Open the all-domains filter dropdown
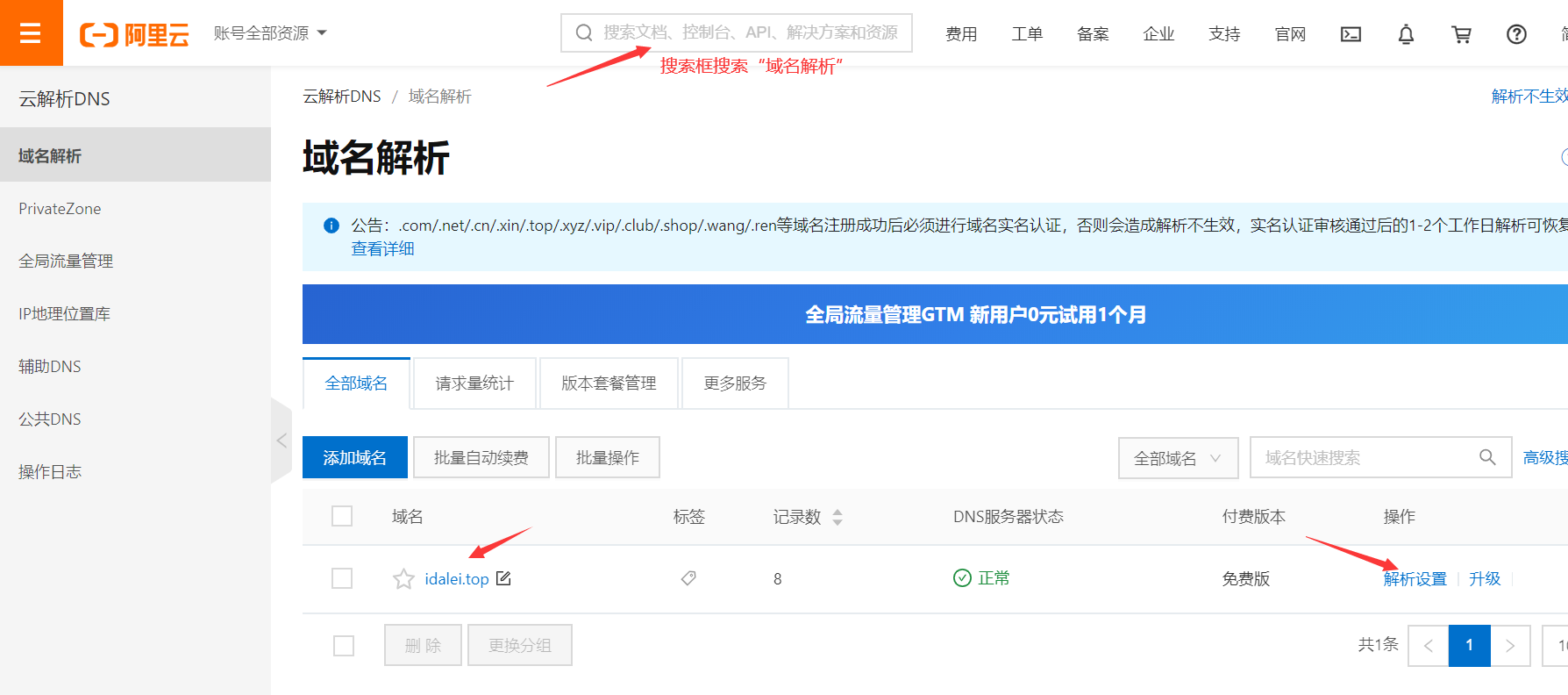The height and width of the screenshot is (695, 1568). [1178, 458]
